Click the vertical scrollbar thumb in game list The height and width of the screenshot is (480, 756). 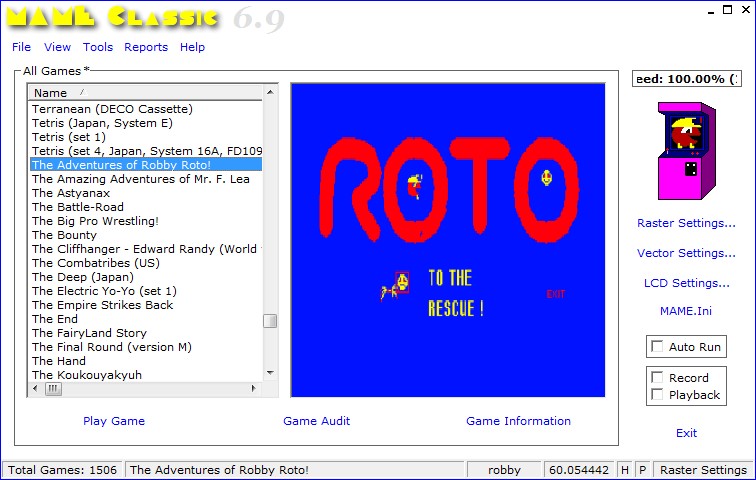click(x=270, y=321)
